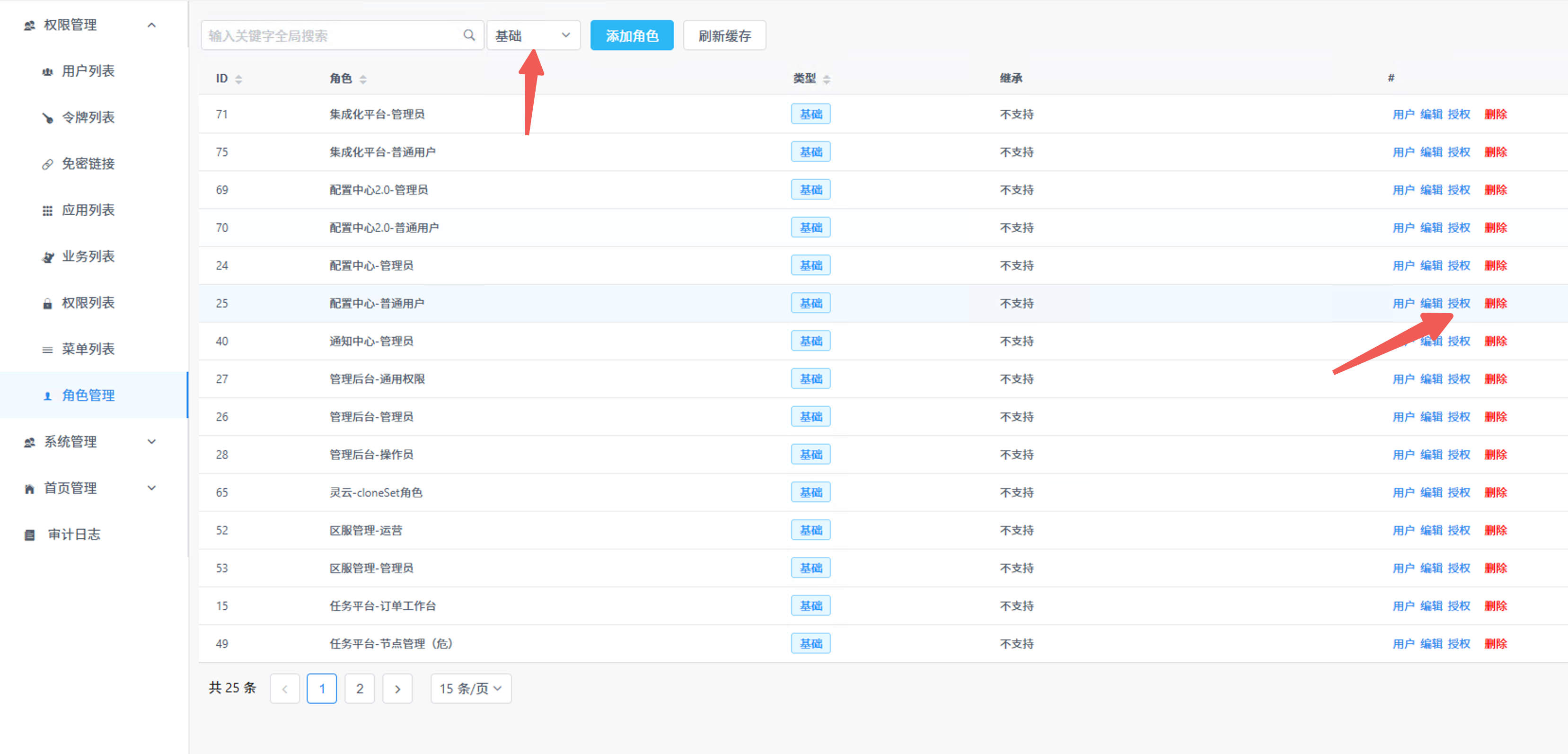Click 授权 for 管理后台-操作员 row
This screenshot has width=1568, height=754.
tap(1458, 455)
